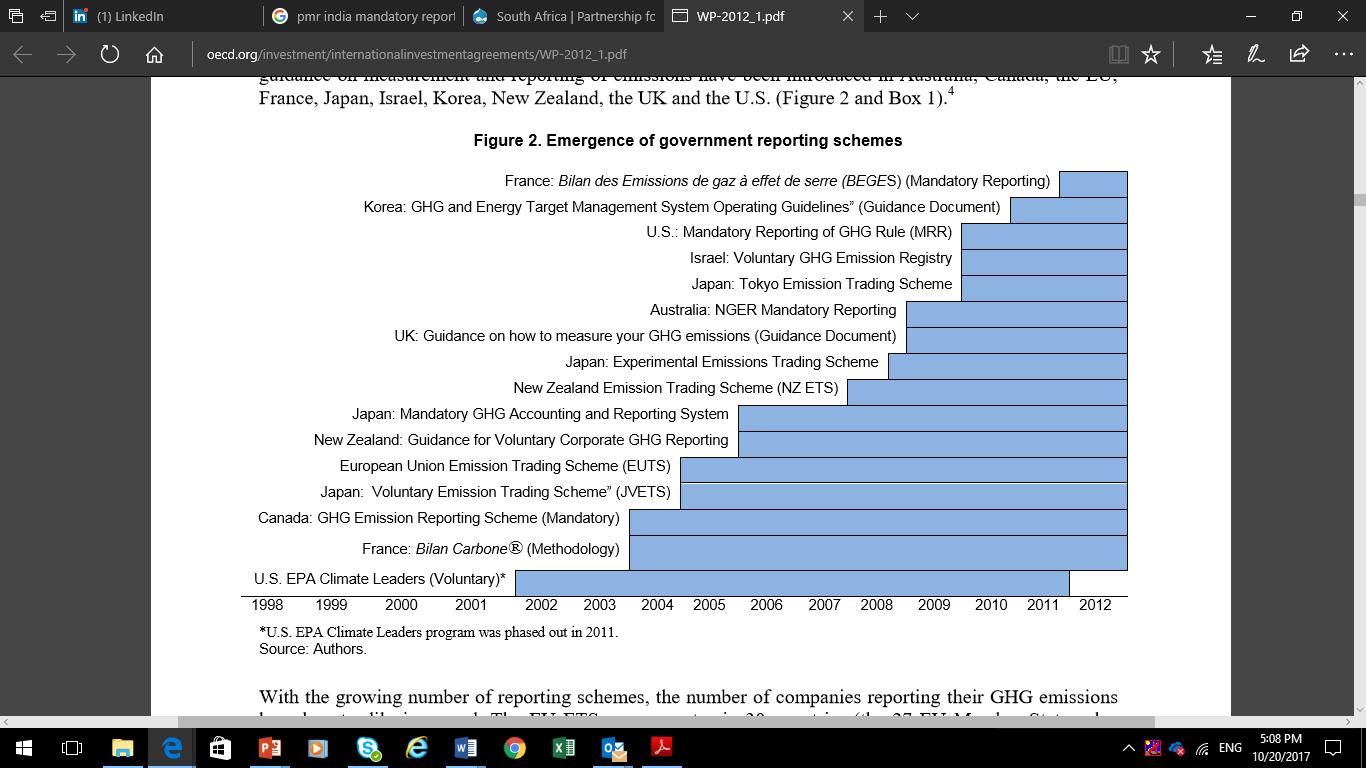Open Adobe Acrobat from taskbar
The height and width of the screenshot is (768, 1366).
tap(661, 747)
